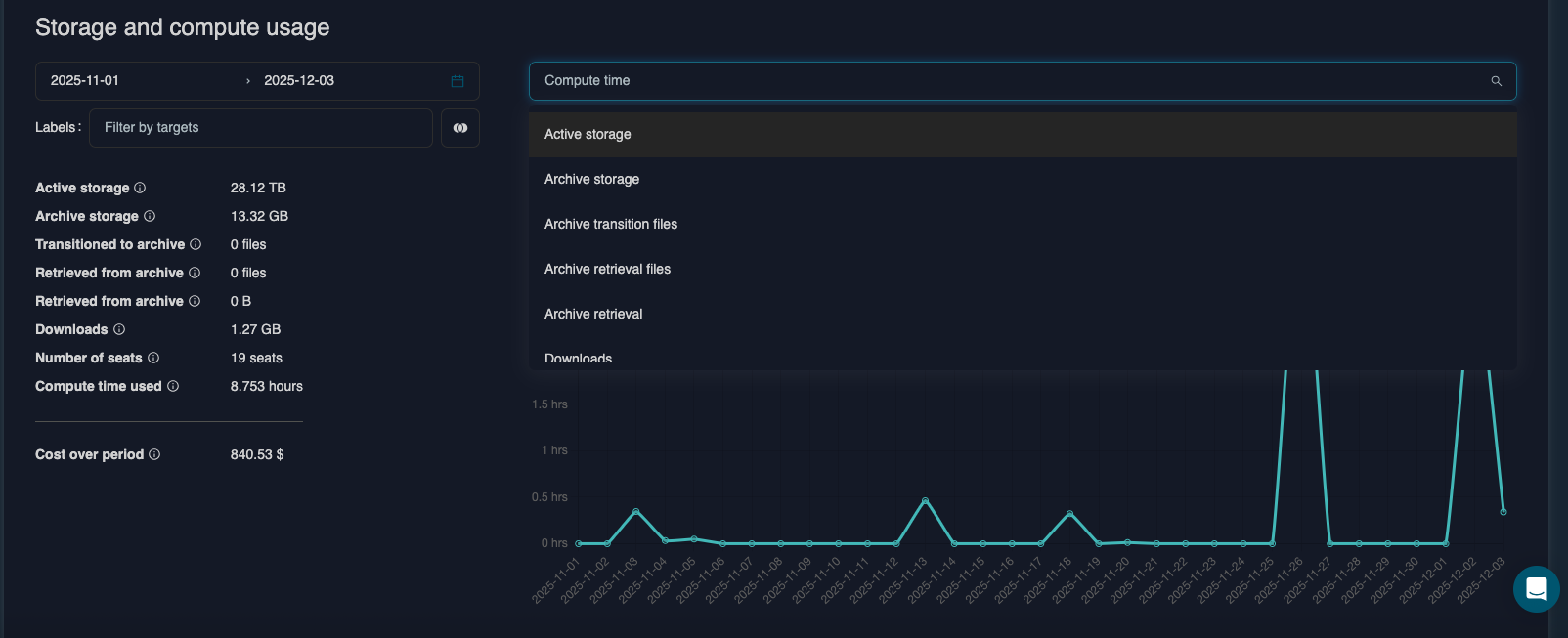Select Archive transition files option
The width and height of the screenshot is (1568, 638).
point(611,225)
